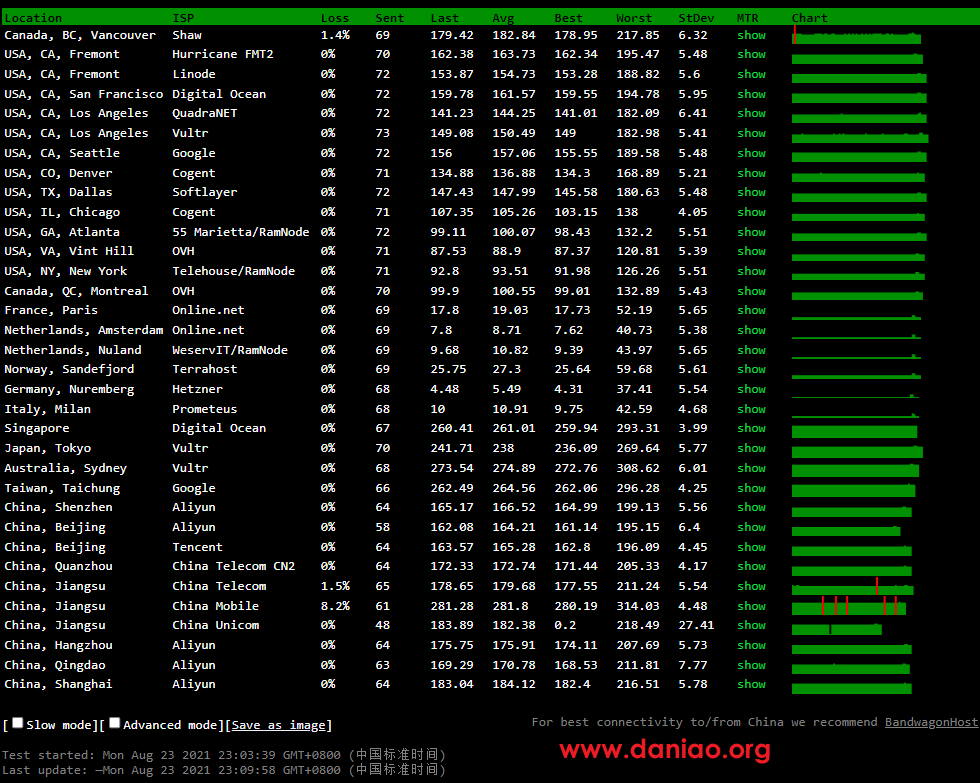Show MTR for Hetzner Nuremberg
980x783 pixels.
[751, 389]
